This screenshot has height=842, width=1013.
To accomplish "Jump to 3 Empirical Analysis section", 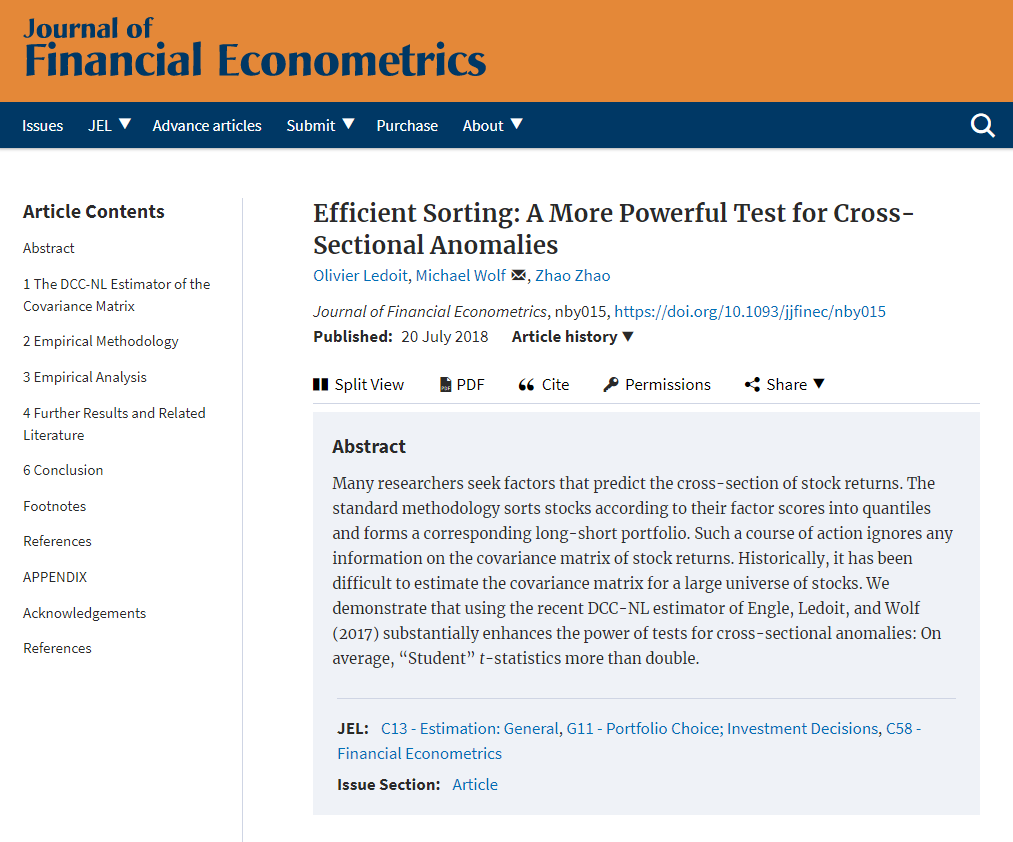I will tap(85, 377).
